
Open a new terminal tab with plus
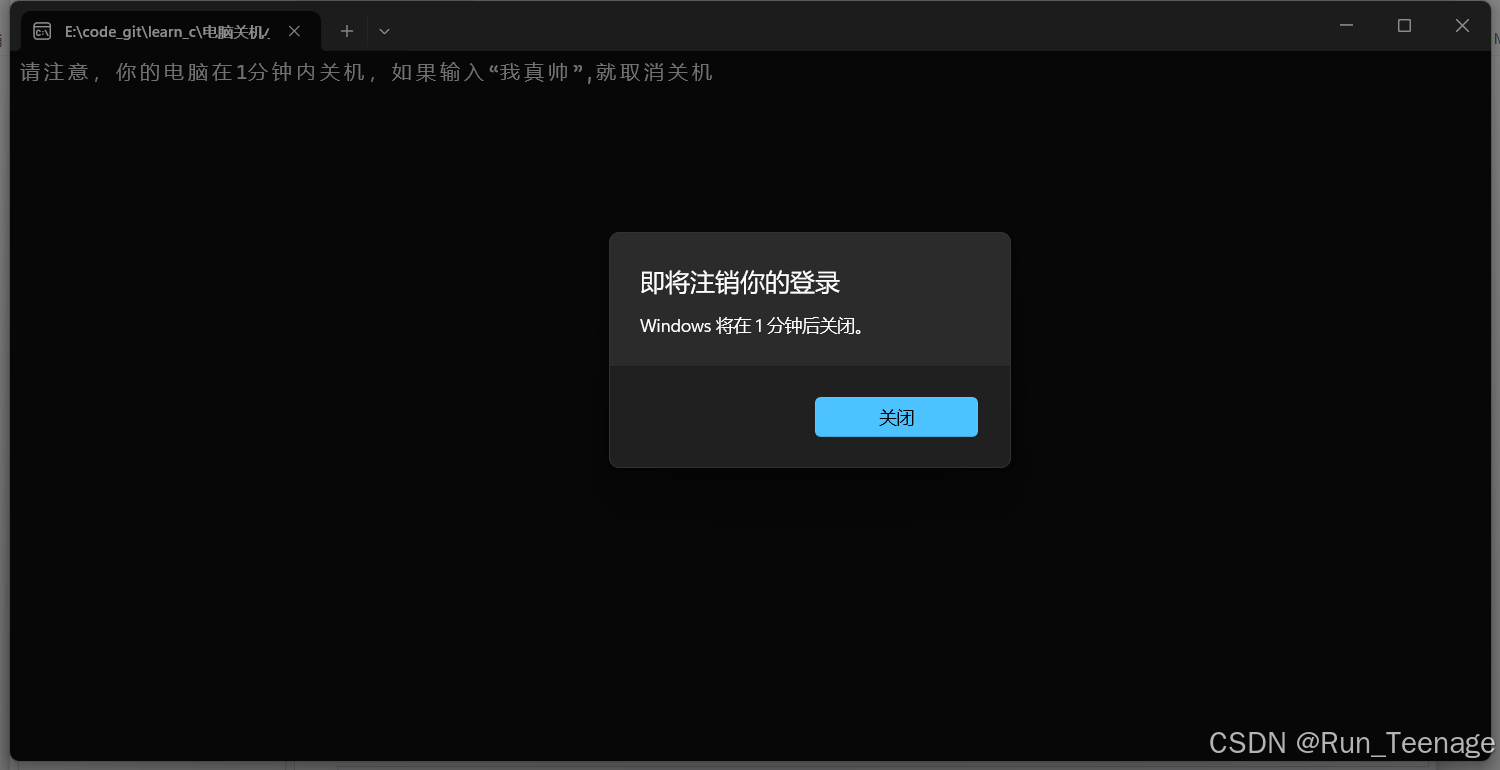point(347,31)
